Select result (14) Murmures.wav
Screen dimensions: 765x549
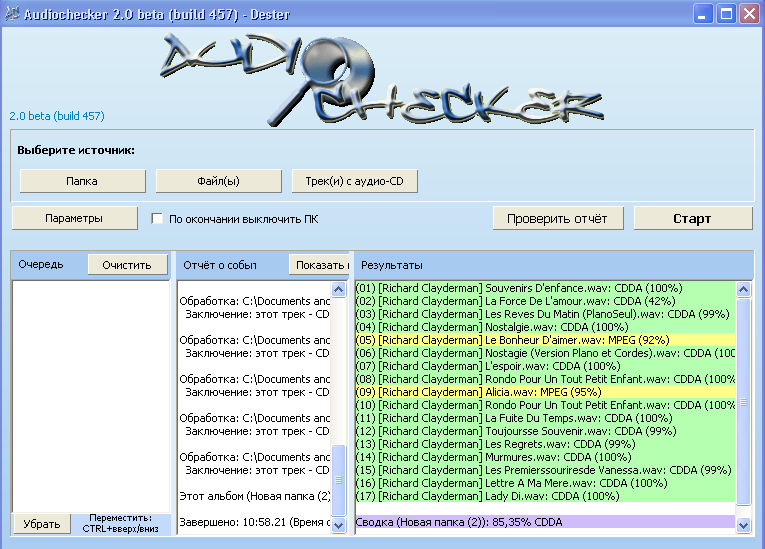[x=545, y=457]
